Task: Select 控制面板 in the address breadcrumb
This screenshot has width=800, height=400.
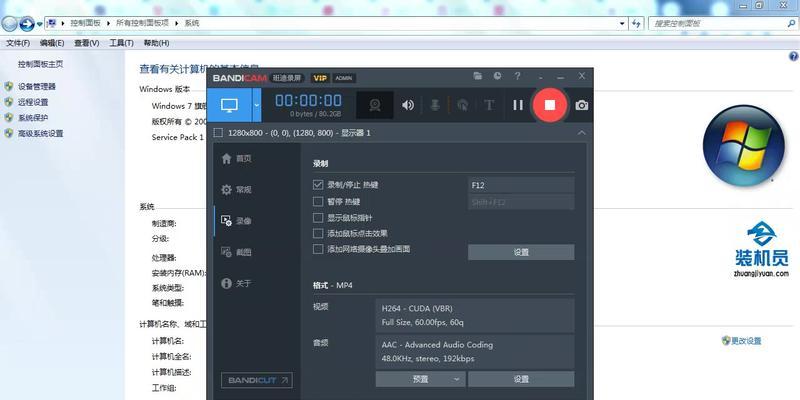Action: click(86, 23)
